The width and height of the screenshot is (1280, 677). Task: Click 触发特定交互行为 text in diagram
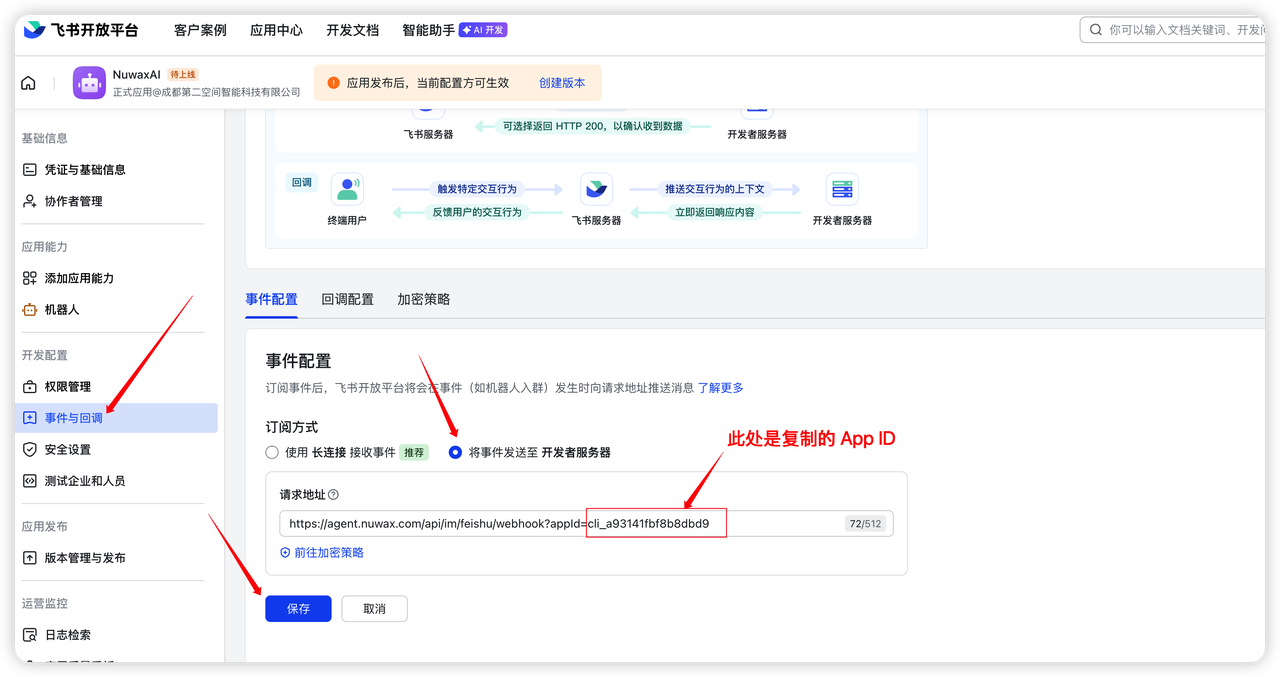click(x=477, y=189)
